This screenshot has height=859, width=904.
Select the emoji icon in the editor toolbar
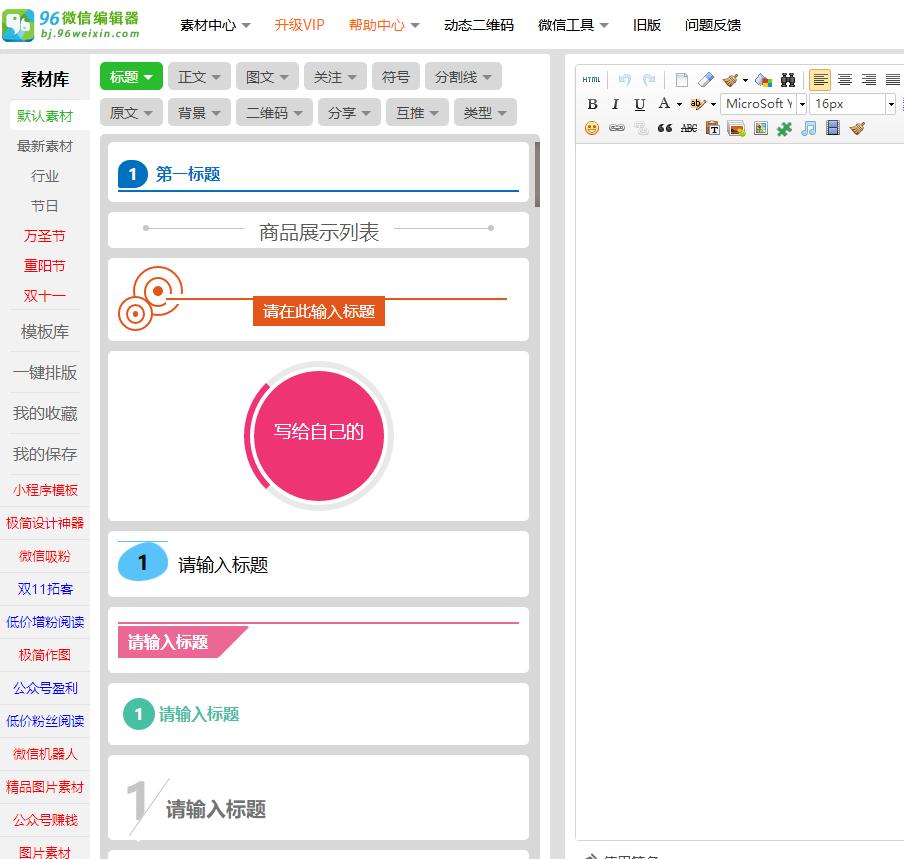click(x=591, y=129)
